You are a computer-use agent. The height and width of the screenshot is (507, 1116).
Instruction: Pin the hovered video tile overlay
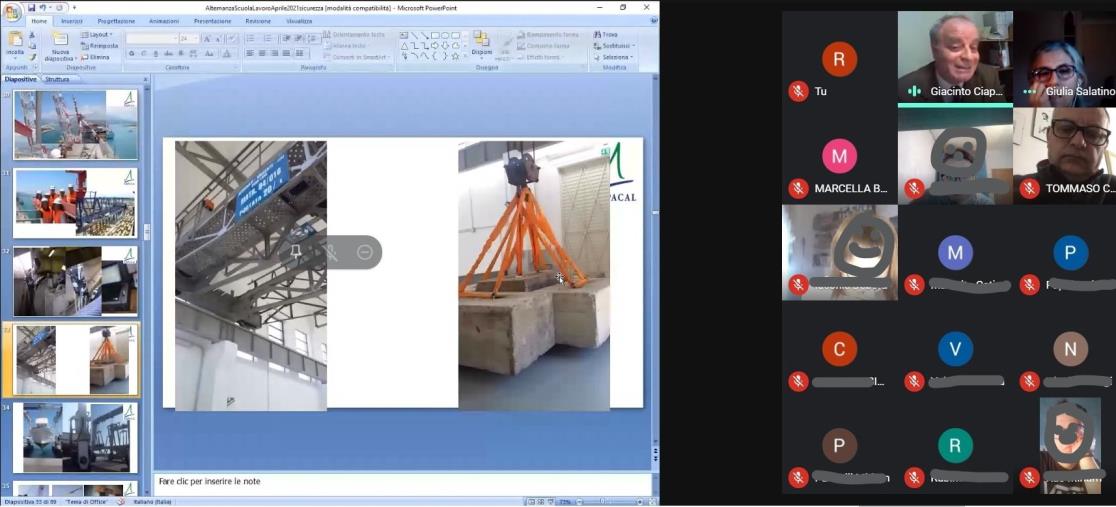click(x=295, y=252)
